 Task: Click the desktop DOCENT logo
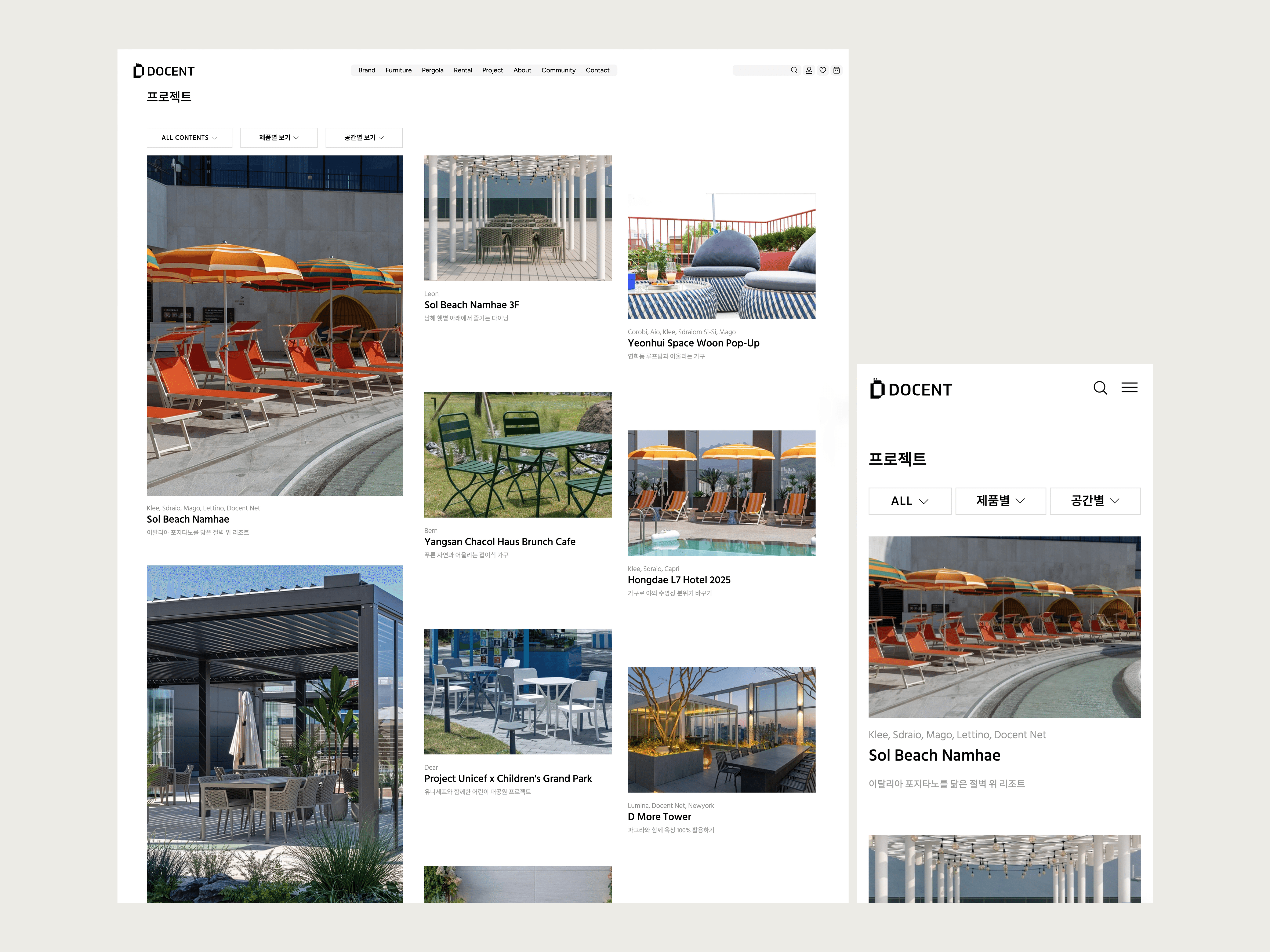(x=164, y=71)
